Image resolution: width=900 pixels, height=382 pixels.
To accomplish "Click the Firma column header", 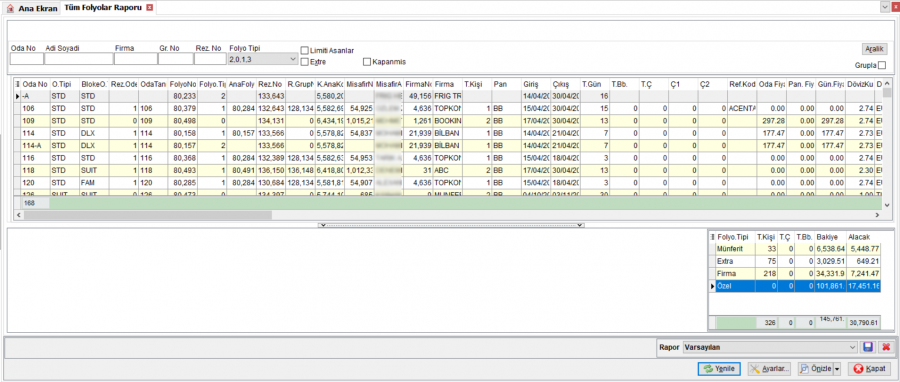I will point(448,84).
